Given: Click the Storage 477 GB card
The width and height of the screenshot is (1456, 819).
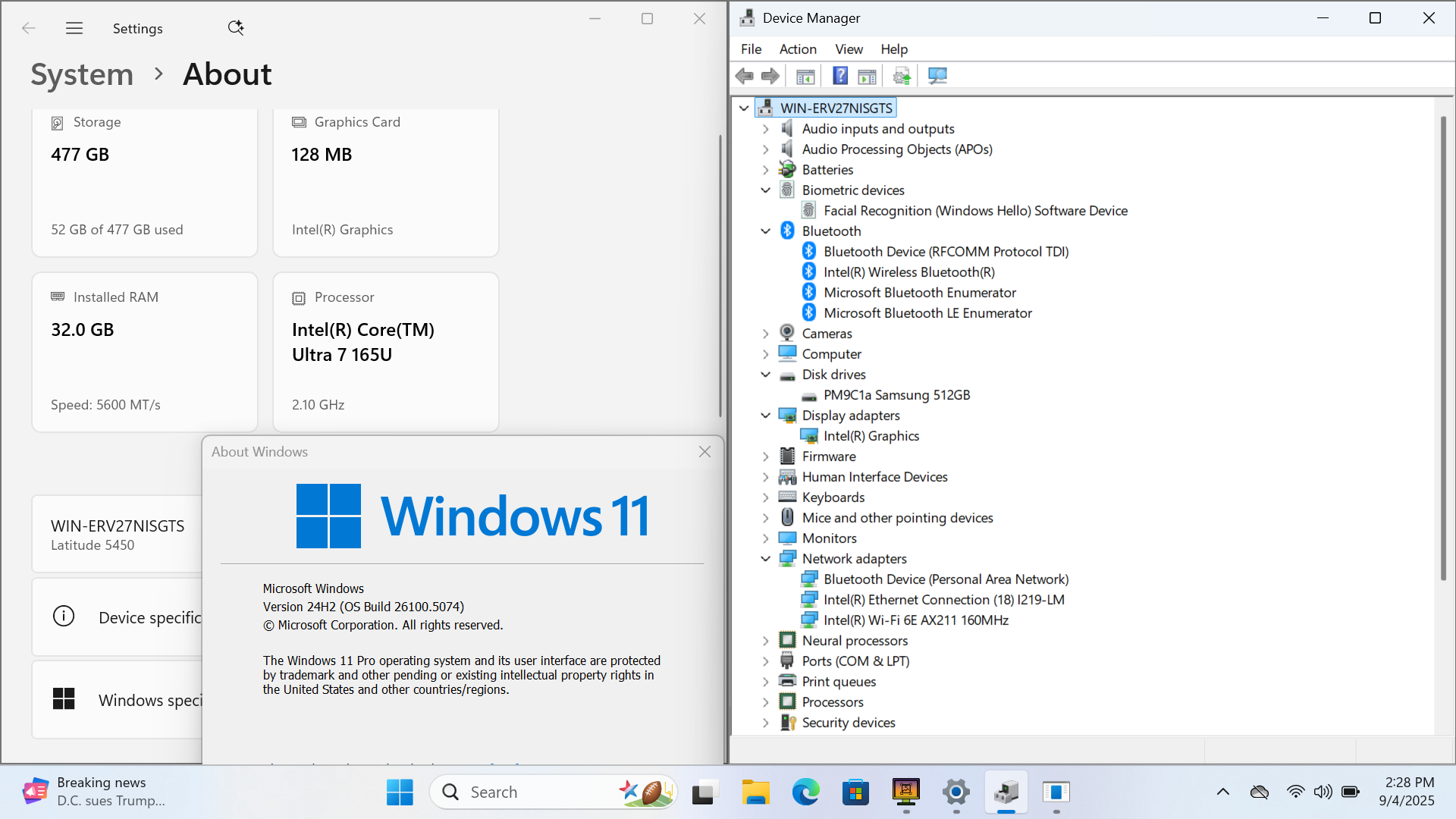Looking at the screenshot, I should pyautogui.click(x=145, y=183).
